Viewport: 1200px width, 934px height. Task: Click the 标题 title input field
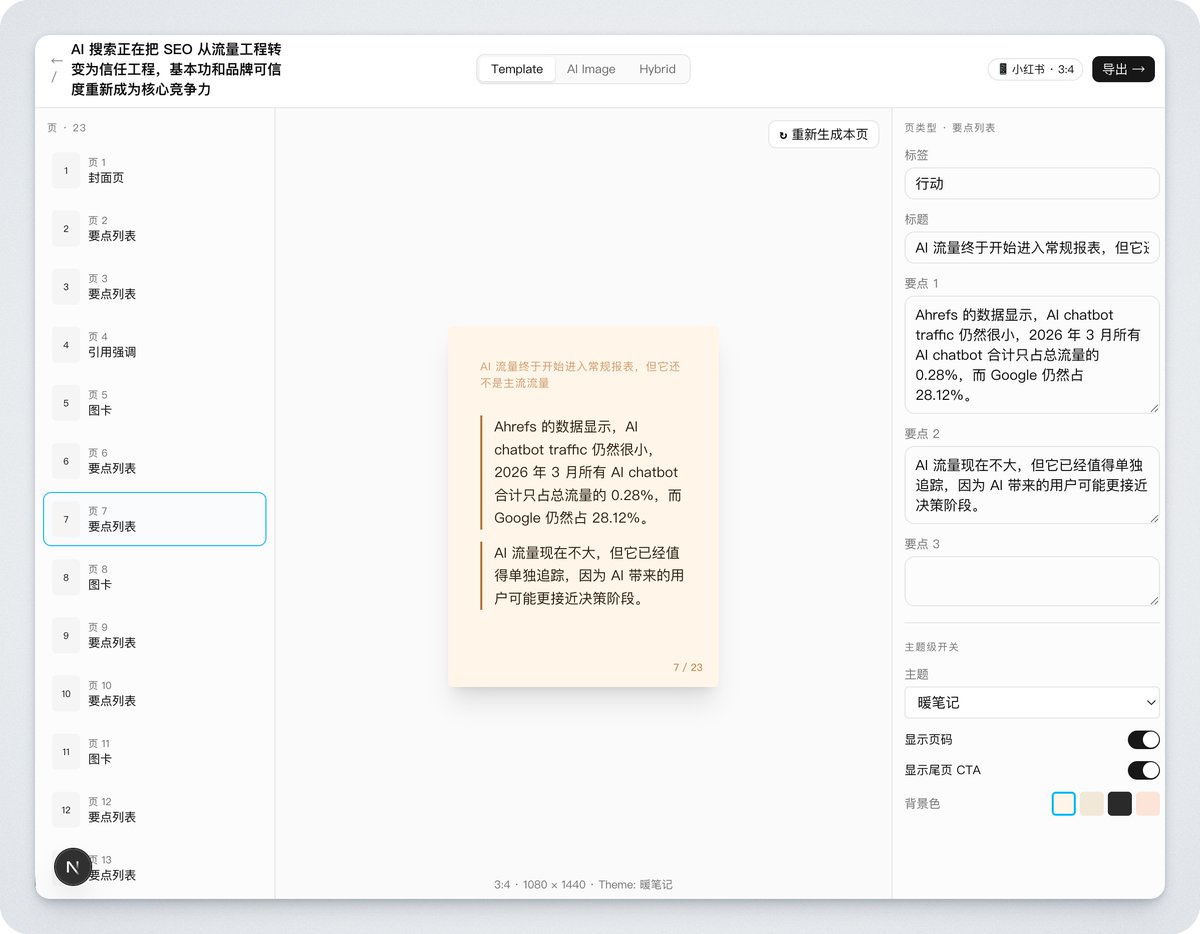click(x=1032, y=248)
